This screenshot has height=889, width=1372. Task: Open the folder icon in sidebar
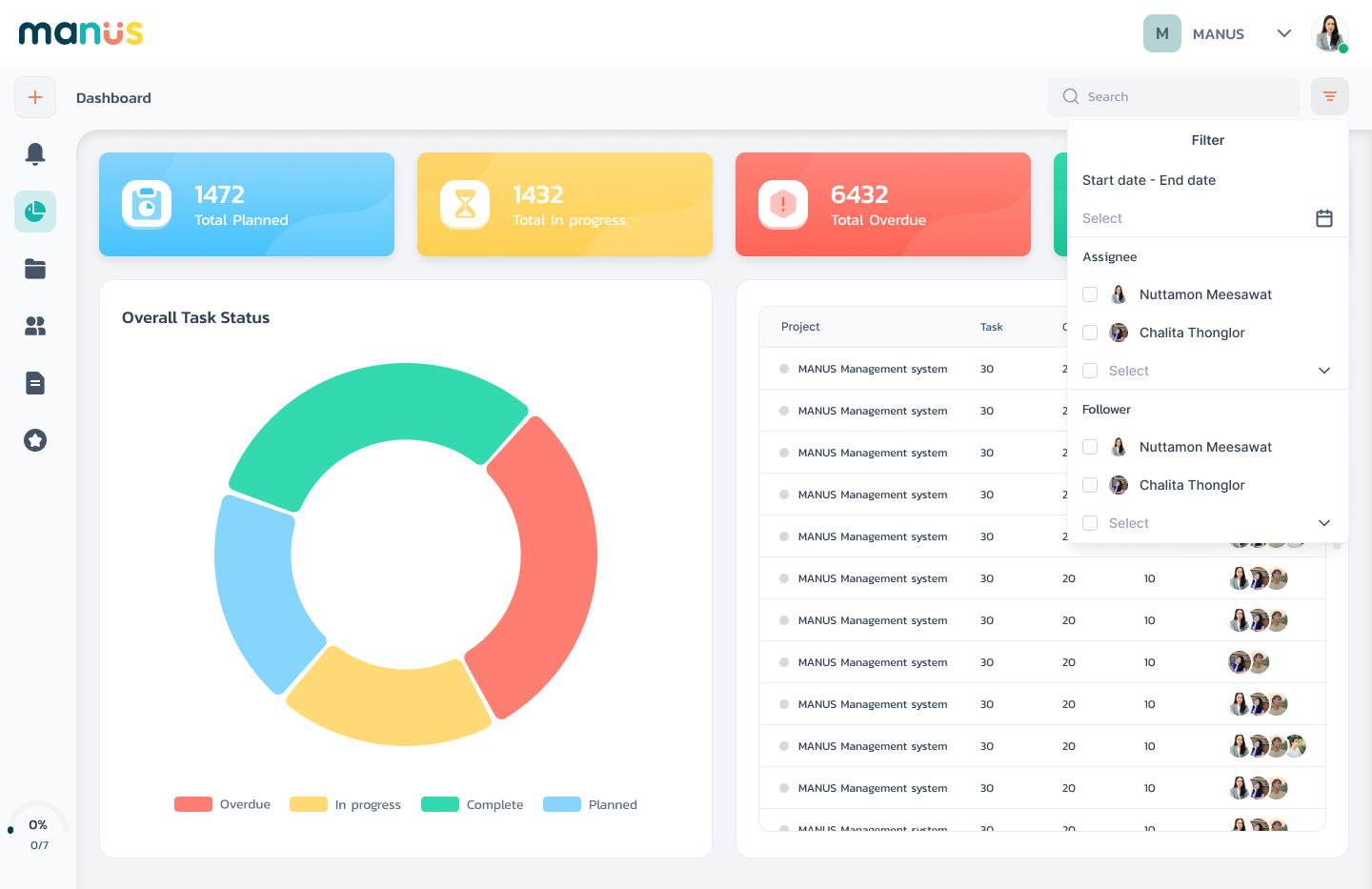pos(35,269)
